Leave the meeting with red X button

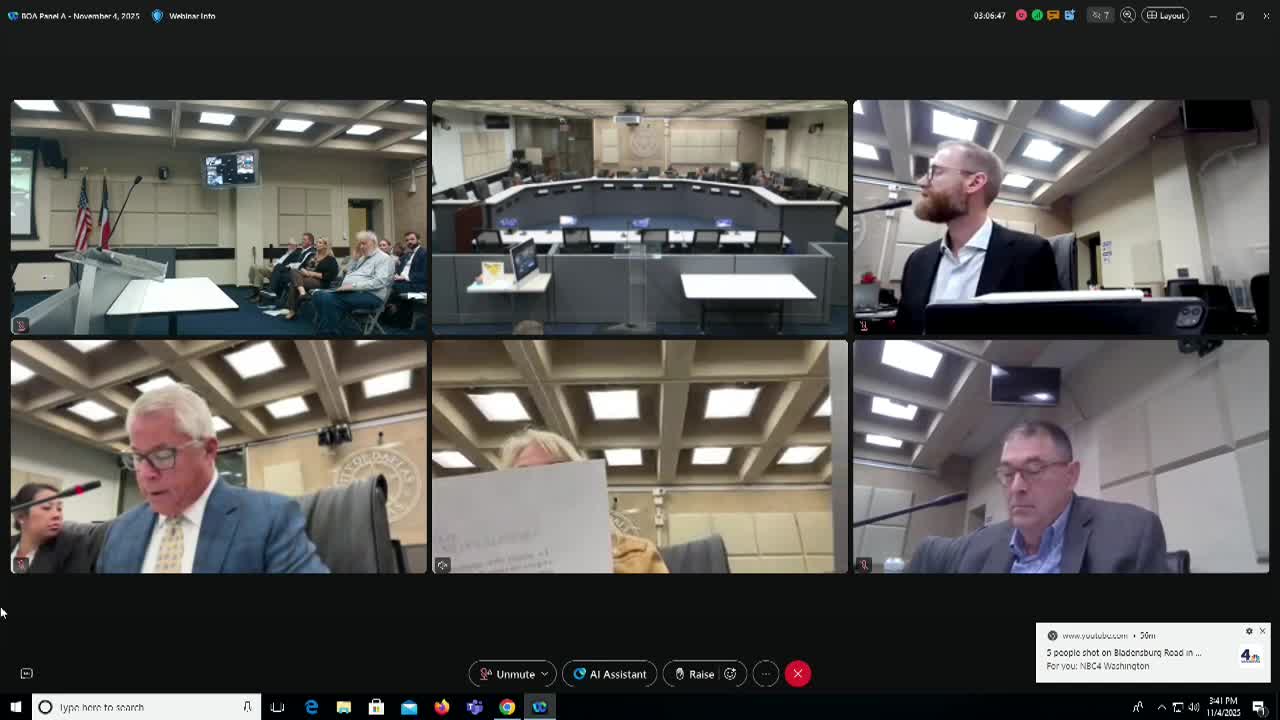[798, 674]
